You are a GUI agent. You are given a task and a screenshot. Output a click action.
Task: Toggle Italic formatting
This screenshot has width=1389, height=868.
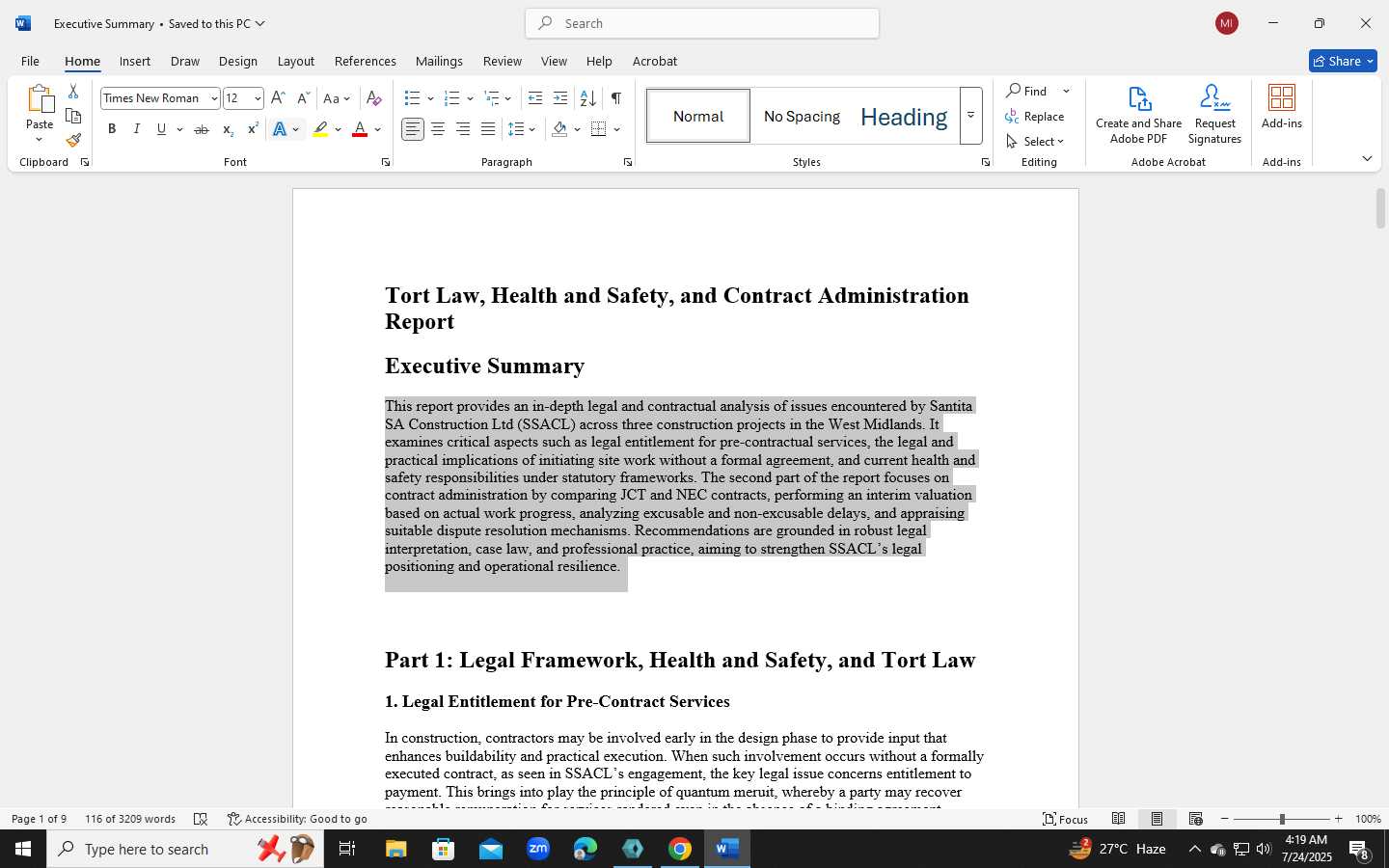coord(137,129)
